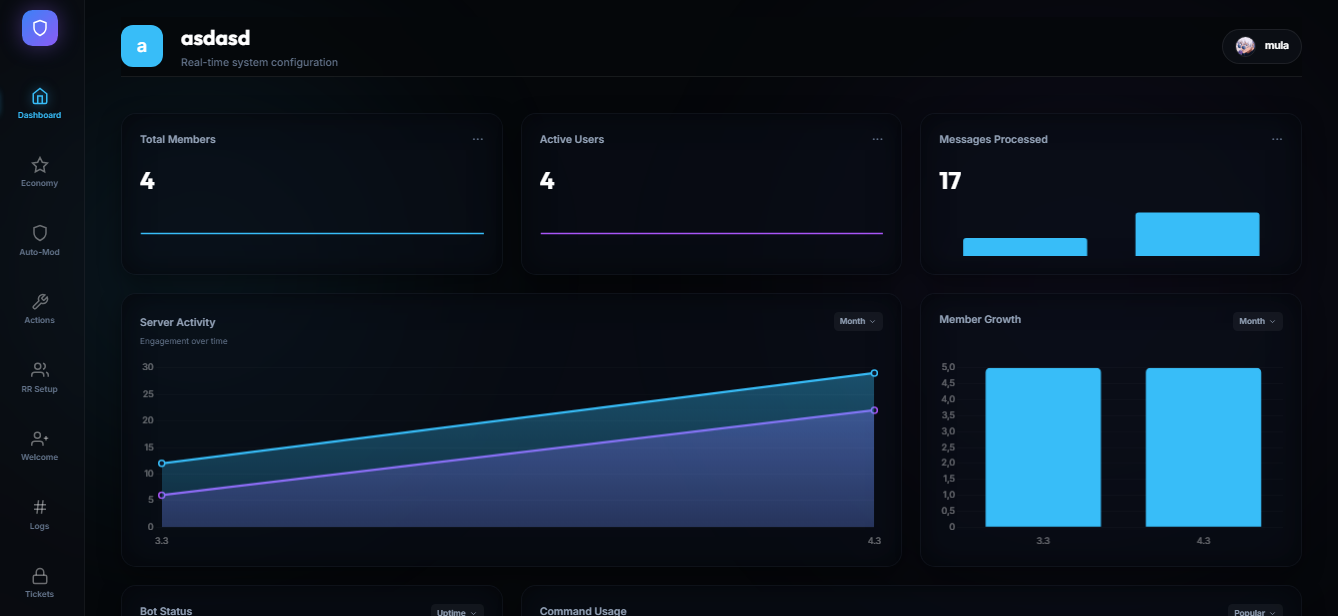This screenshot has height=616, width=1338.
Task: Click the endpoint marker on Server Activity line
Action: tap(874, 372)
